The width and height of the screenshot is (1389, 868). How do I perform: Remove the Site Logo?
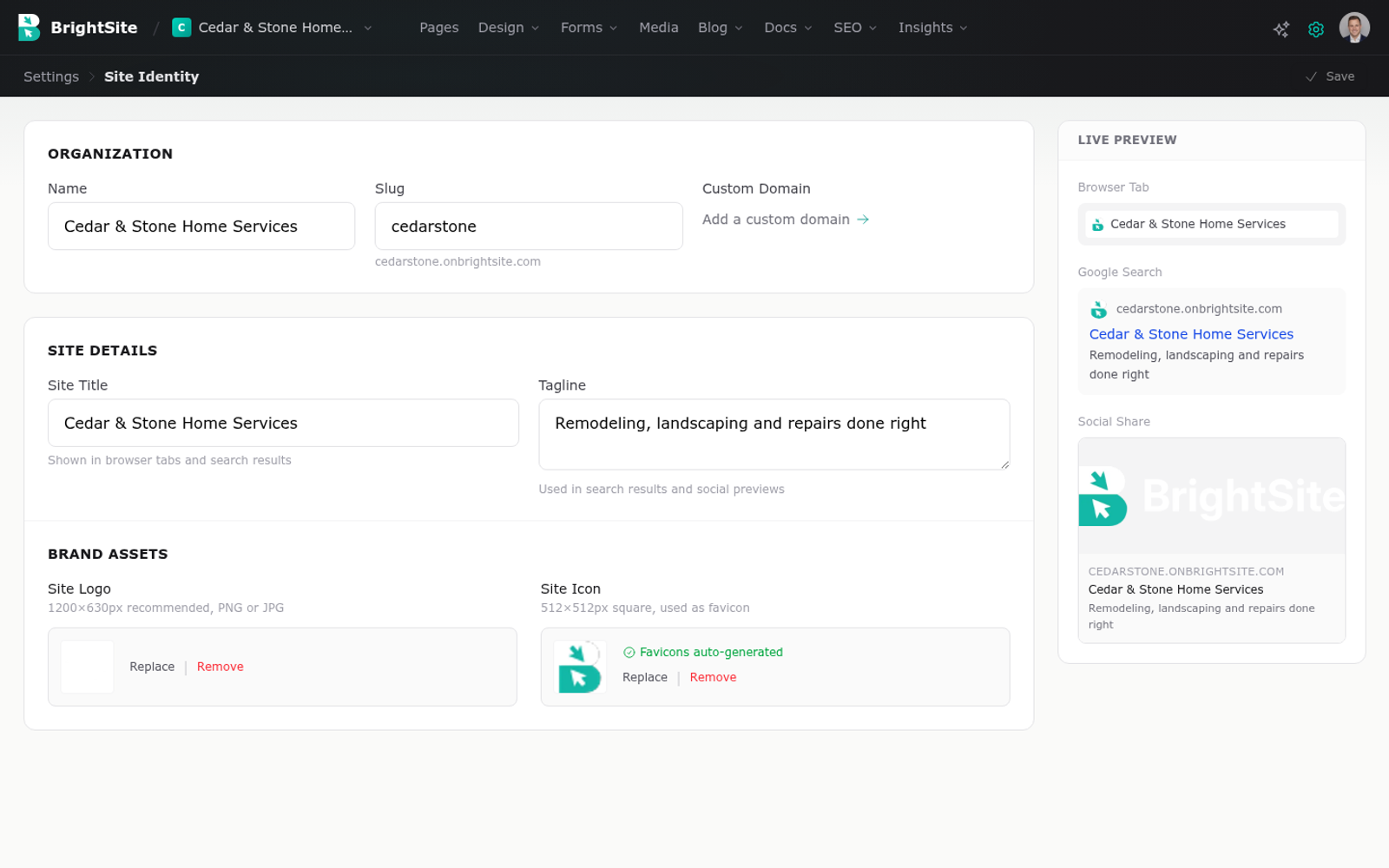point(221,667)
